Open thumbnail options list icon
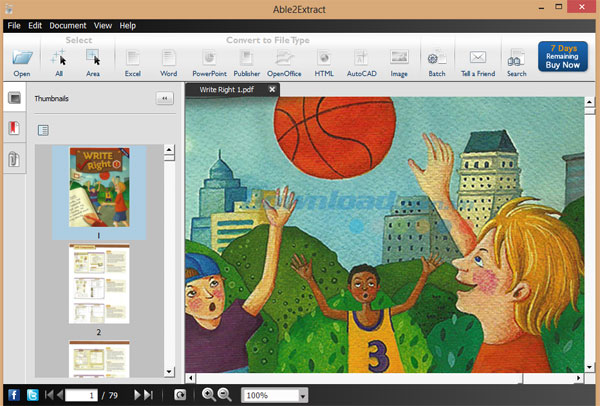Screen dimensions: 600x406 point(43,130)
